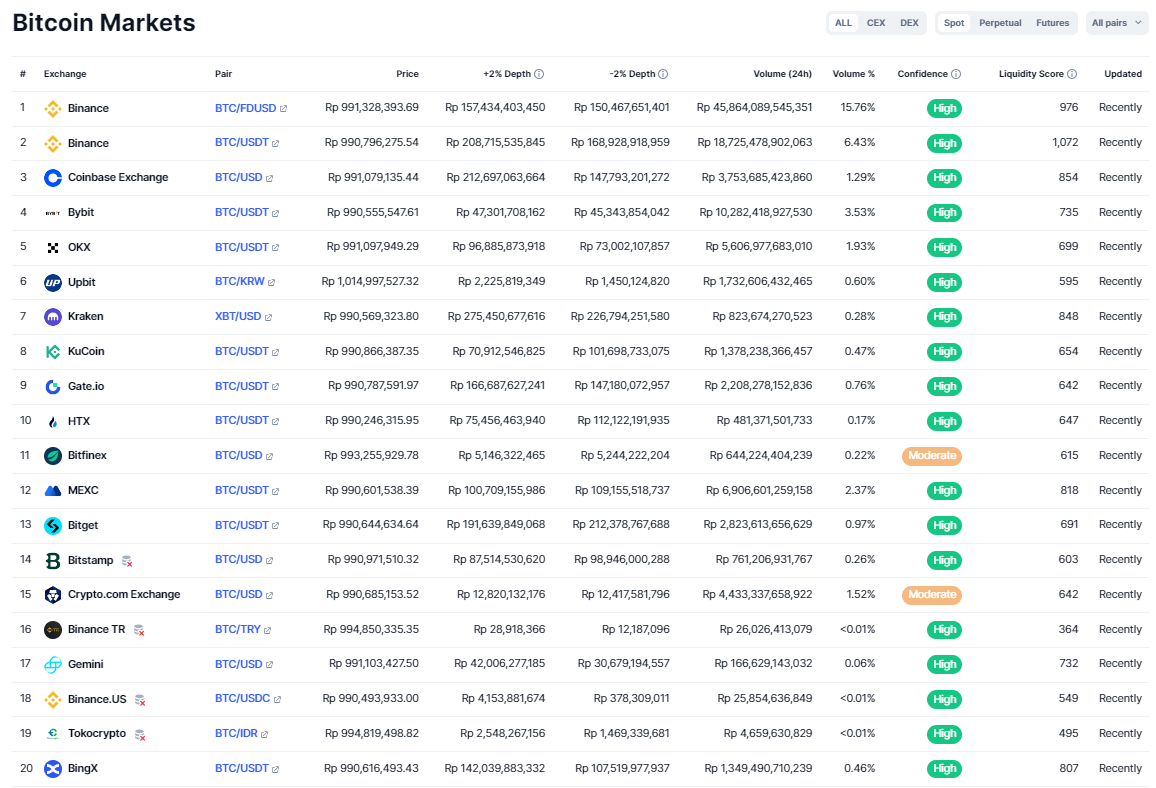Sort by the Updated column header
Image resolution: width=1156 pixels, height=788 pixels.
1123,74
